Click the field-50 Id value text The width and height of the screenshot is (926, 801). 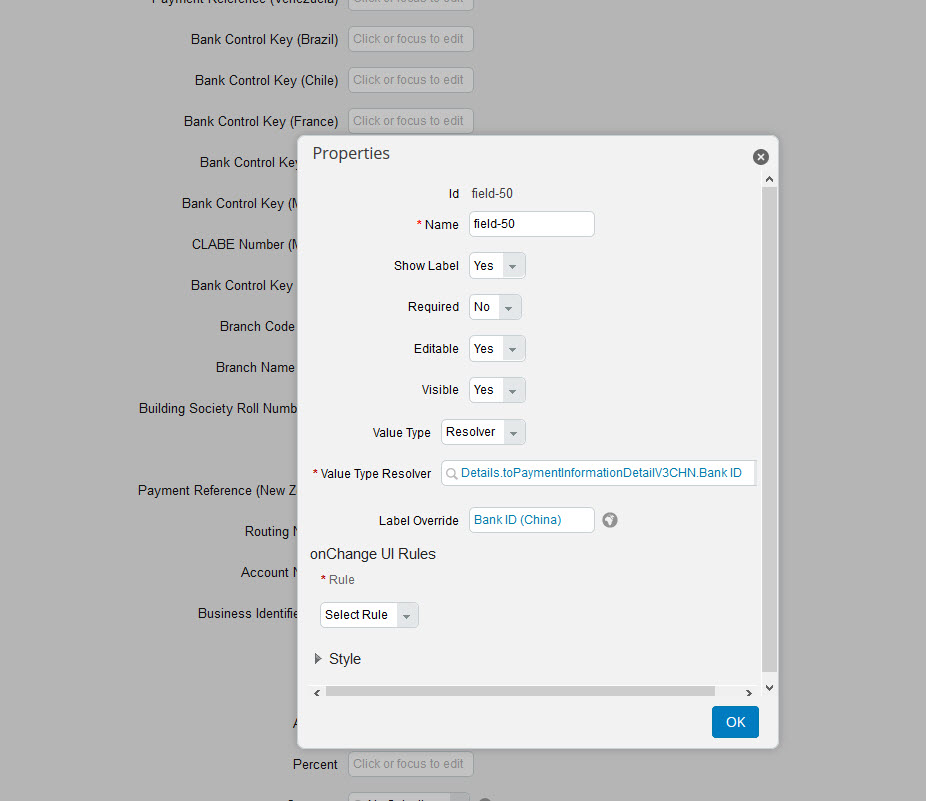click(x=492, y=194)
